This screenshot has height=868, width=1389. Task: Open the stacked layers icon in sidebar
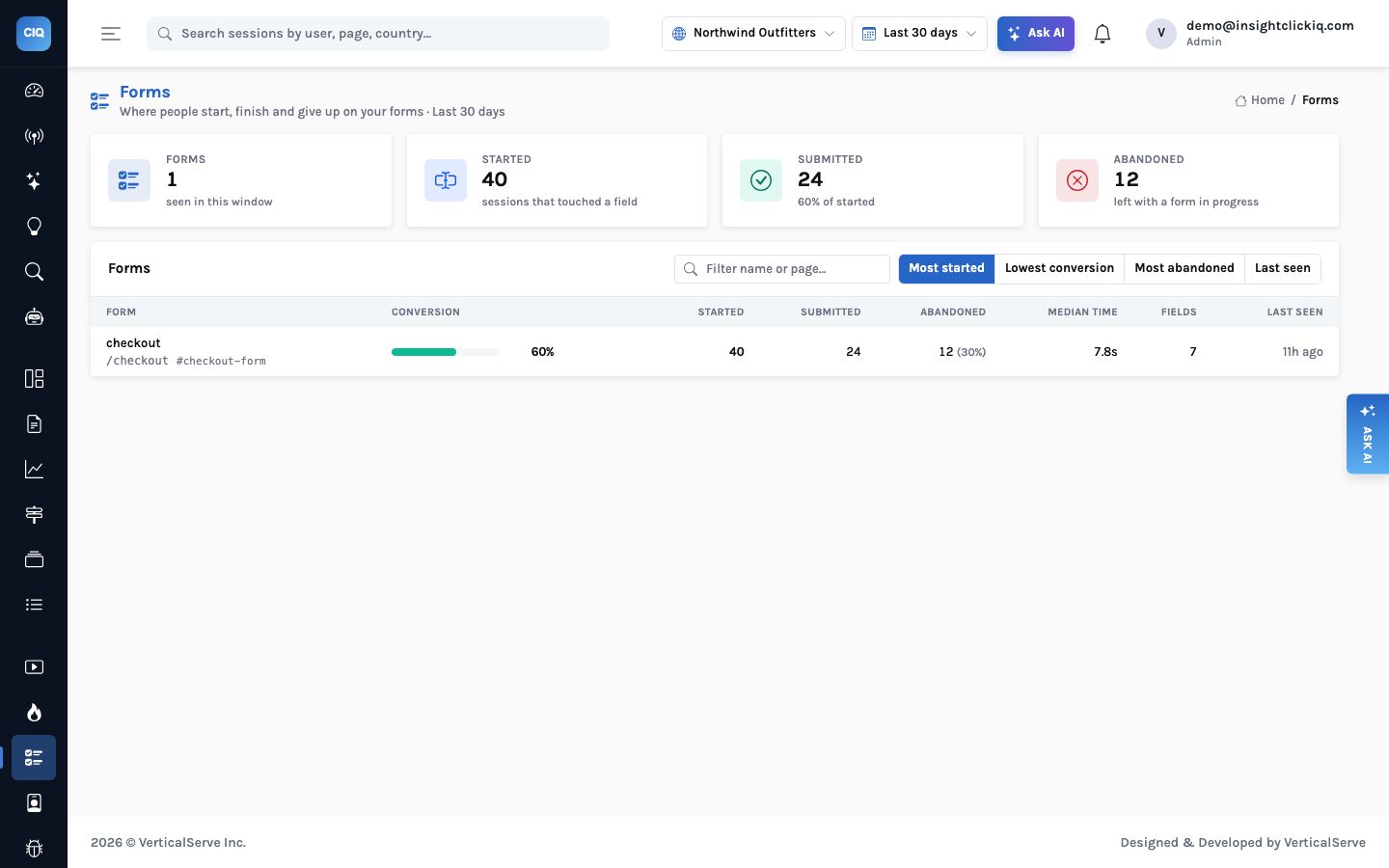click(34, 559)
